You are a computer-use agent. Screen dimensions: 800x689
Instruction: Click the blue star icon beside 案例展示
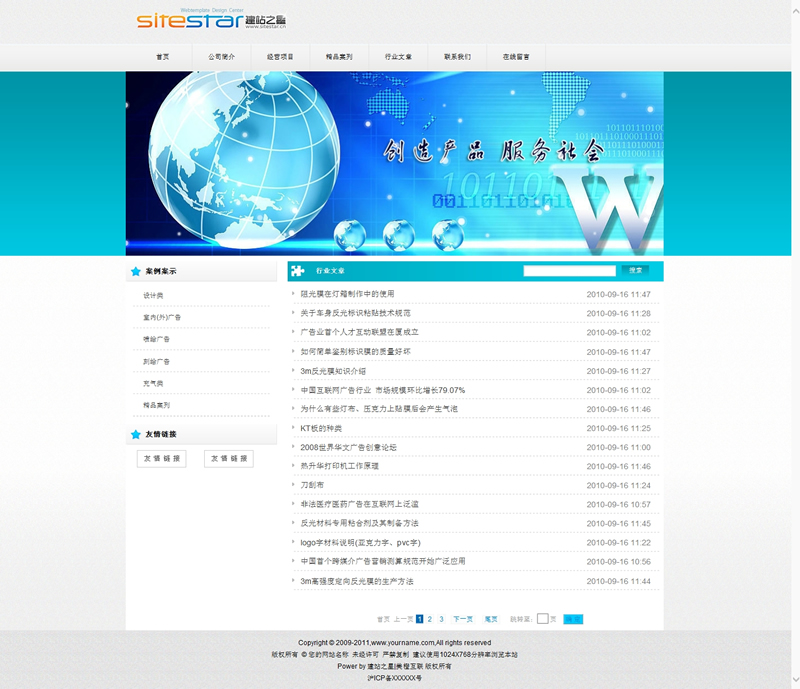[136, 271]
